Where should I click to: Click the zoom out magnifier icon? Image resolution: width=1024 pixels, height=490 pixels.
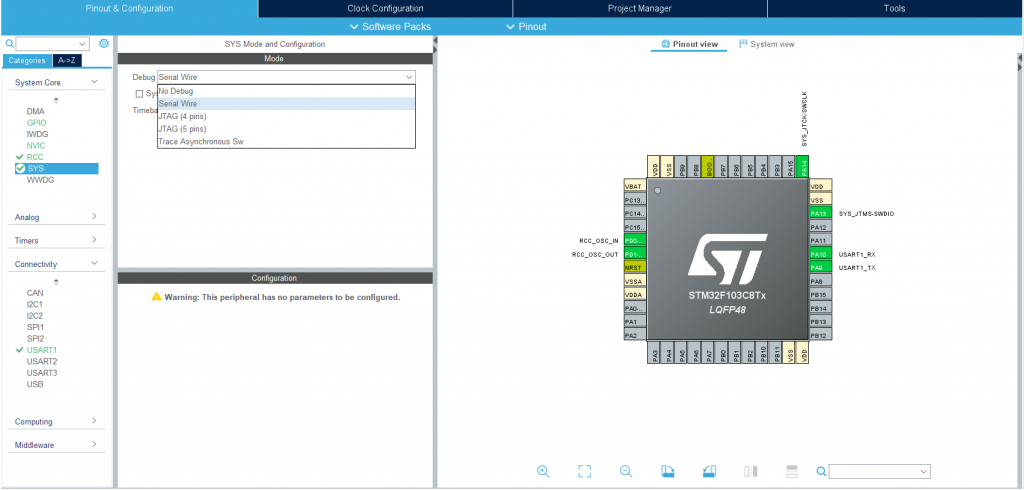(x=626, y=471)
